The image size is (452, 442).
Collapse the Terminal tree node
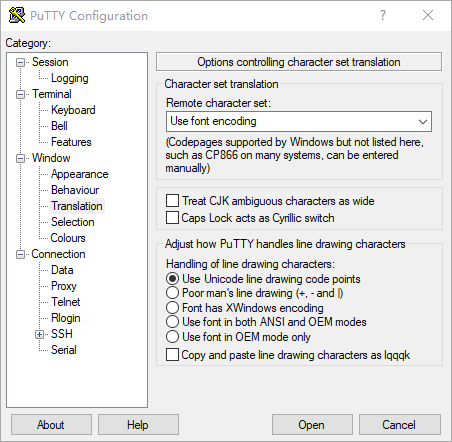click(x=21, y=94)
